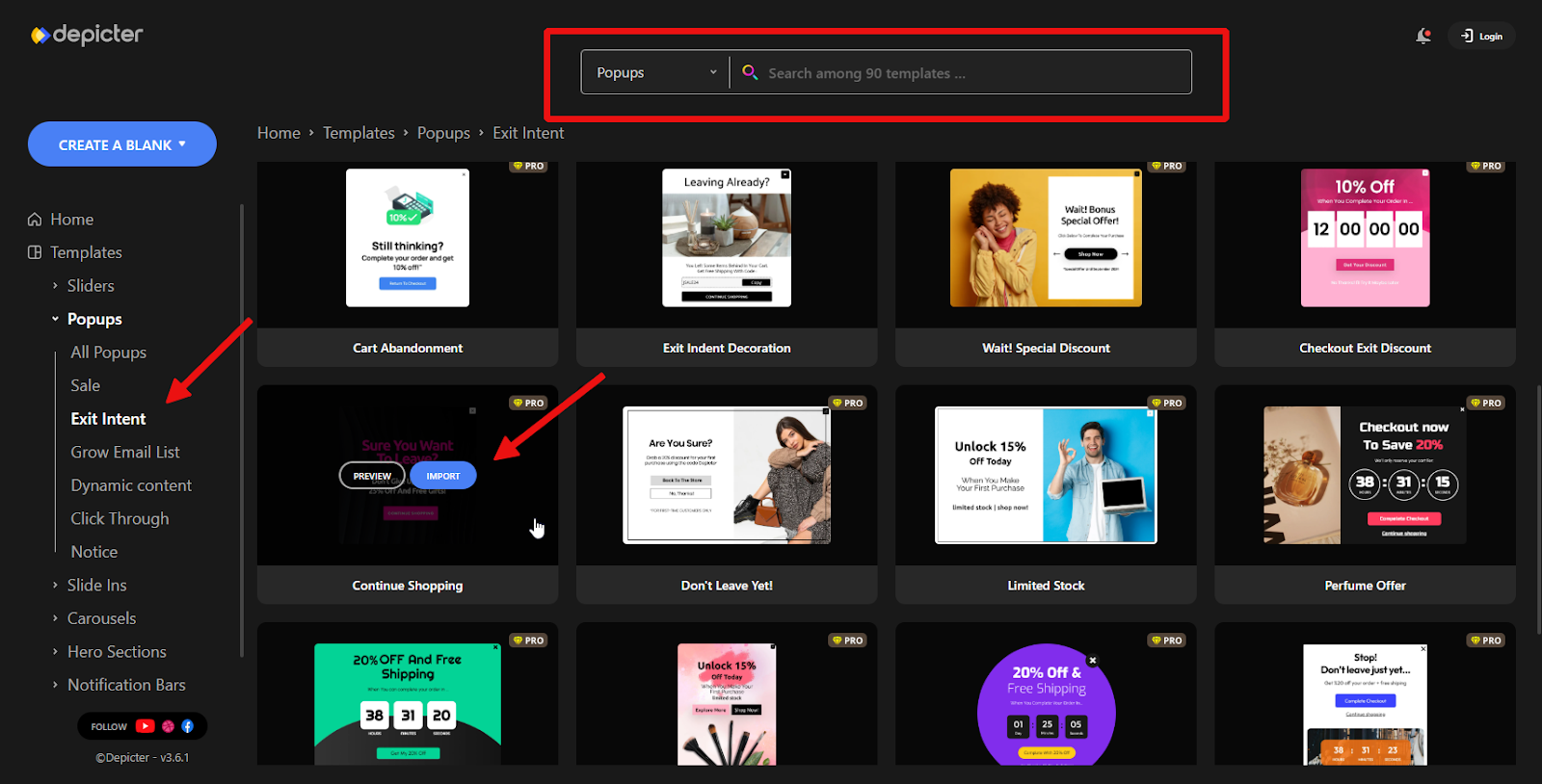The height and width of the screenshot is (784, 1542).
Task: Click the Create A Blank button
Action: pos(122,144)
